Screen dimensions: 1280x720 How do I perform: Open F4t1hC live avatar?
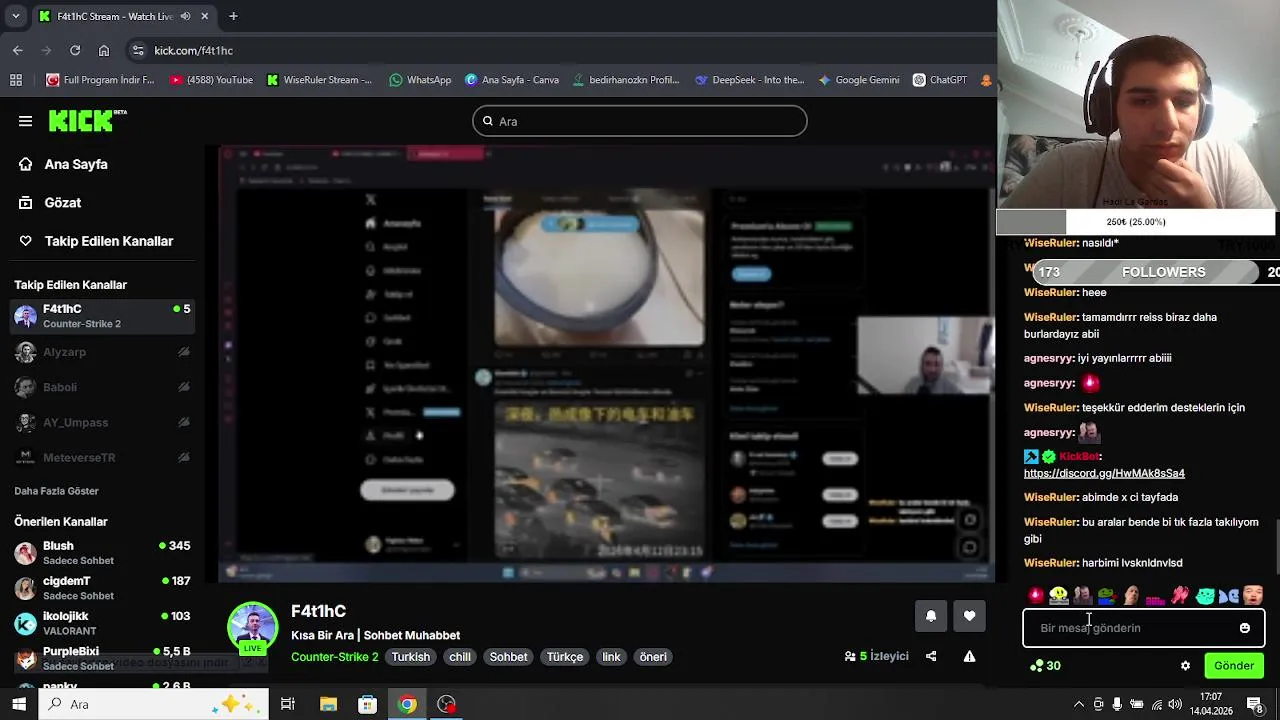click(x=253, y=628)
